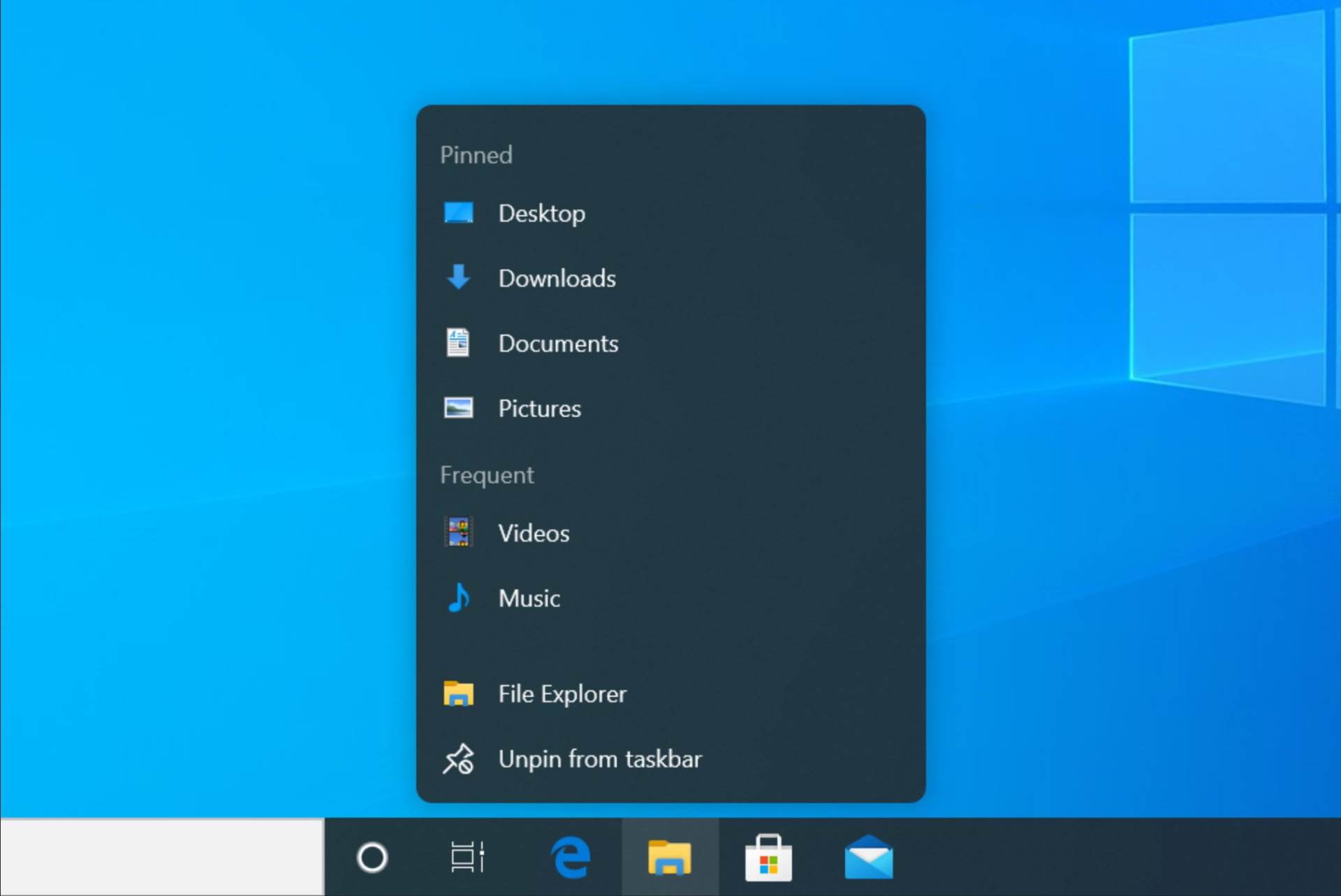Viewport: 1341px width, 896px height.
Task: Open File Explorer from the jump list
Action: pos(562,693)
